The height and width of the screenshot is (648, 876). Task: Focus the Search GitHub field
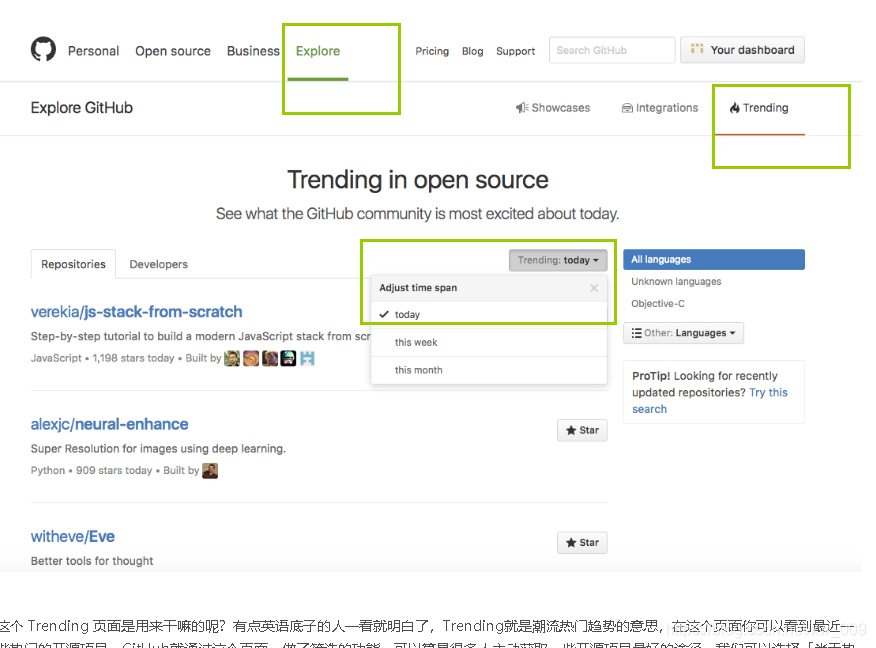612,50
